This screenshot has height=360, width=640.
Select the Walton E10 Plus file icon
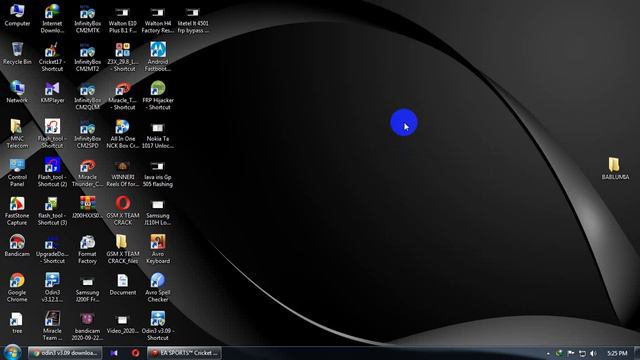click(x=122, y=19)
